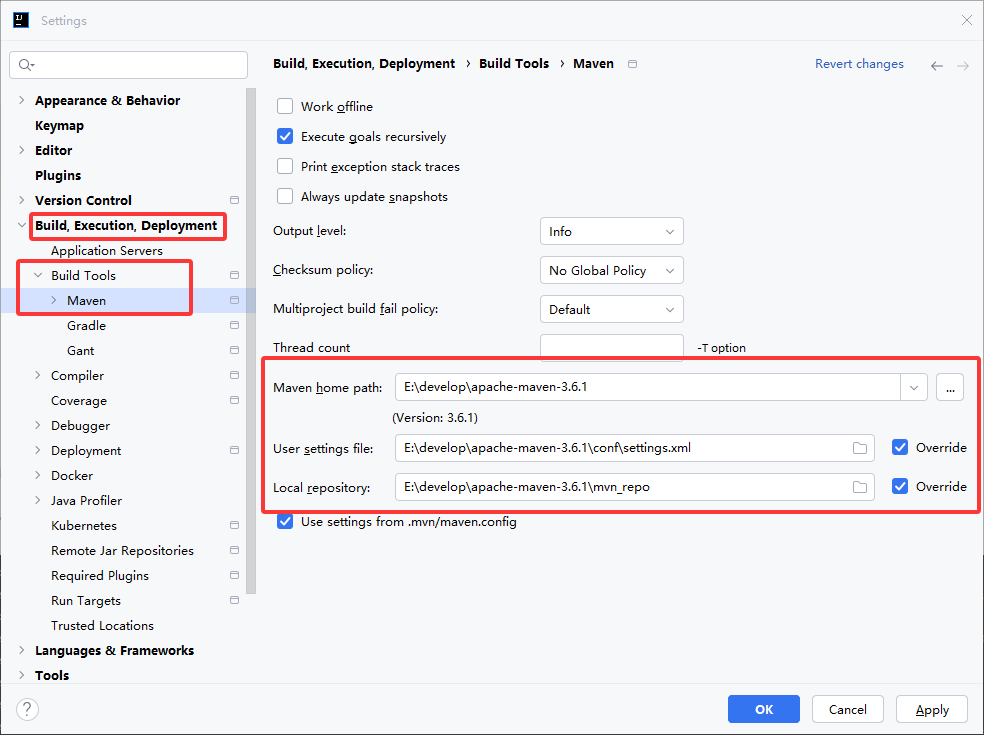Open Checksum policy No Global Policy dropdown
This screenshot has height=735, width=984.
611,271
